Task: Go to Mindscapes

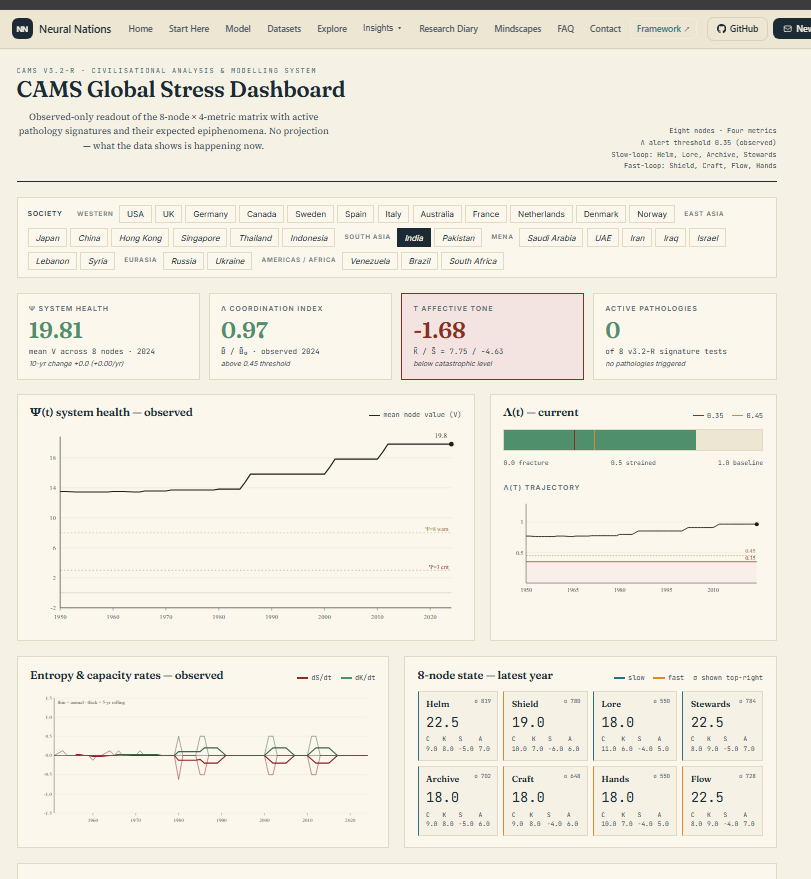Action: 517,29
